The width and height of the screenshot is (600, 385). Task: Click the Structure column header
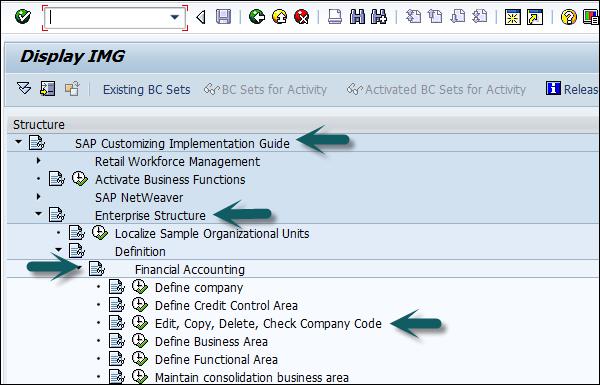pyautogui.click(x=39, y=125)
